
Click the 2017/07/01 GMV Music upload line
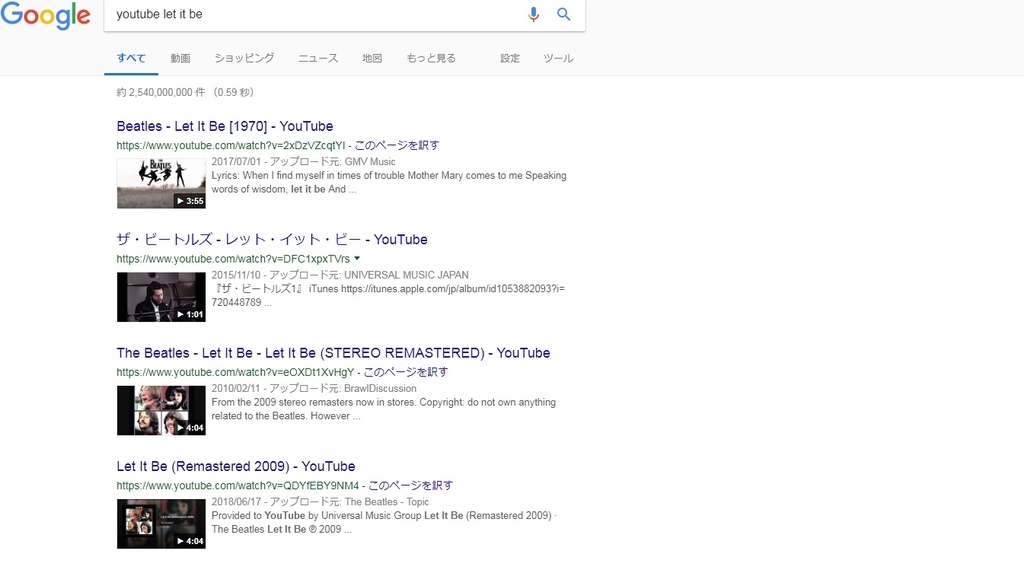303,161
